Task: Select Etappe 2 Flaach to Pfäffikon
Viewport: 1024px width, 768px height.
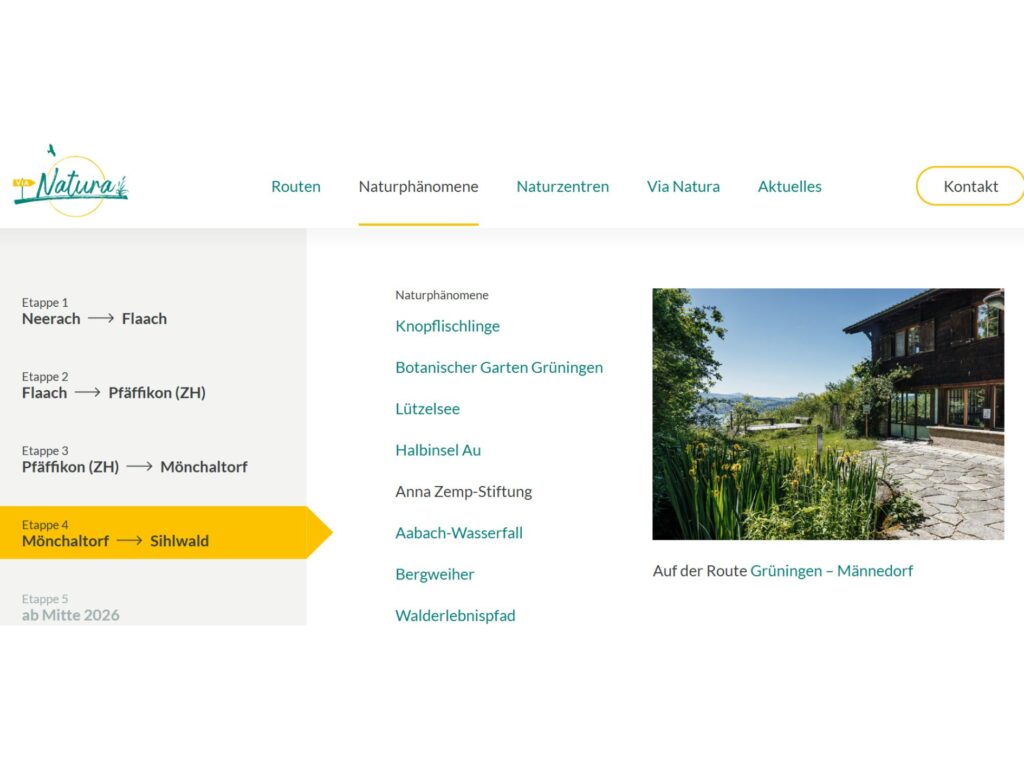Action: (113, 385)
